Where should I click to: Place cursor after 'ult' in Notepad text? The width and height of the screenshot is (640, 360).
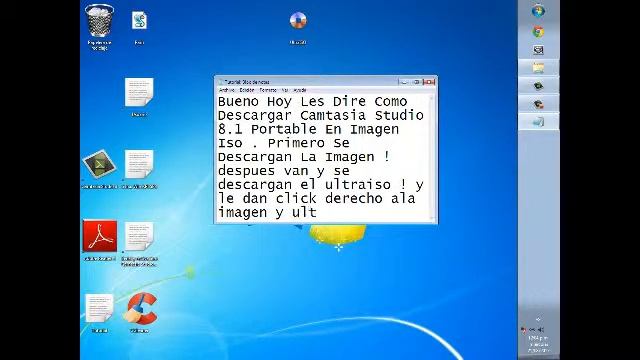(x=317, y=213)
